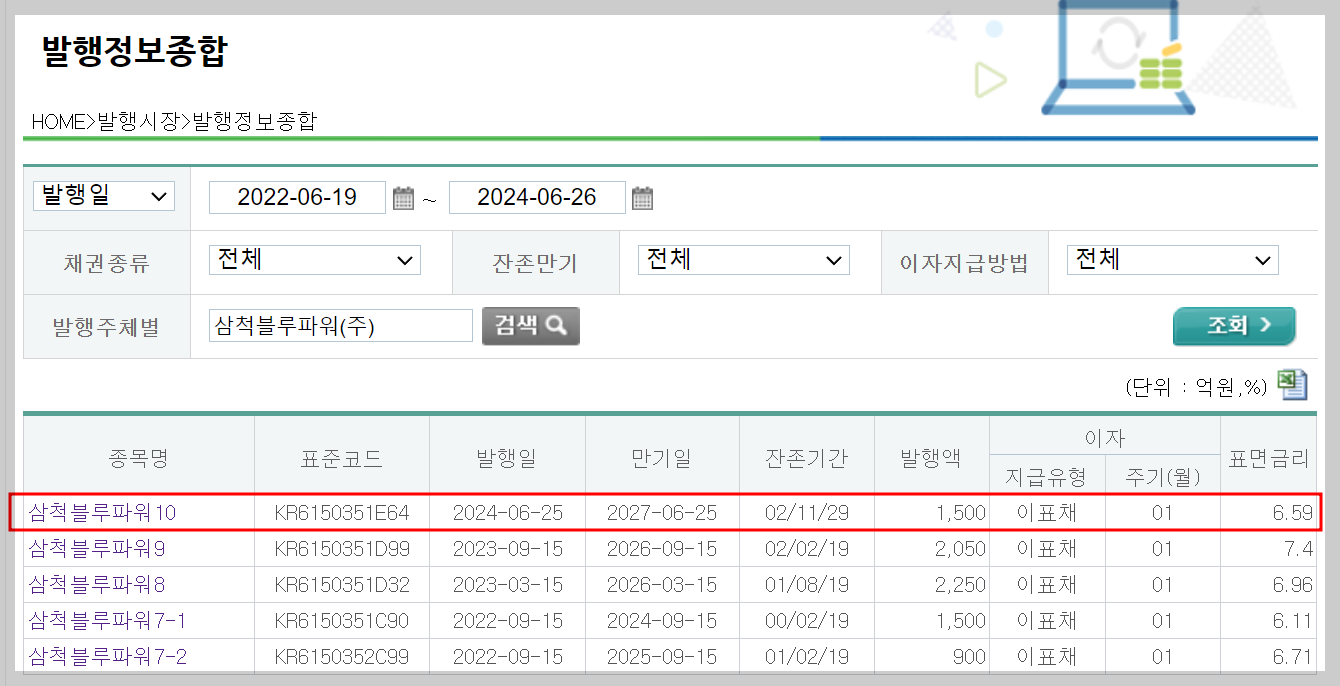
Task: Click the 발행주체별 issuer name input field
Action: click(341, 326)
